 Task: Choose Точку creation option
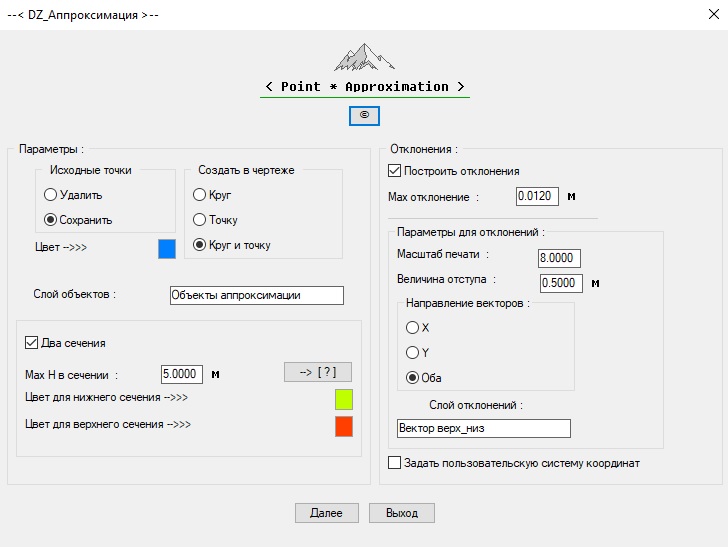click(x=200, y=220)
